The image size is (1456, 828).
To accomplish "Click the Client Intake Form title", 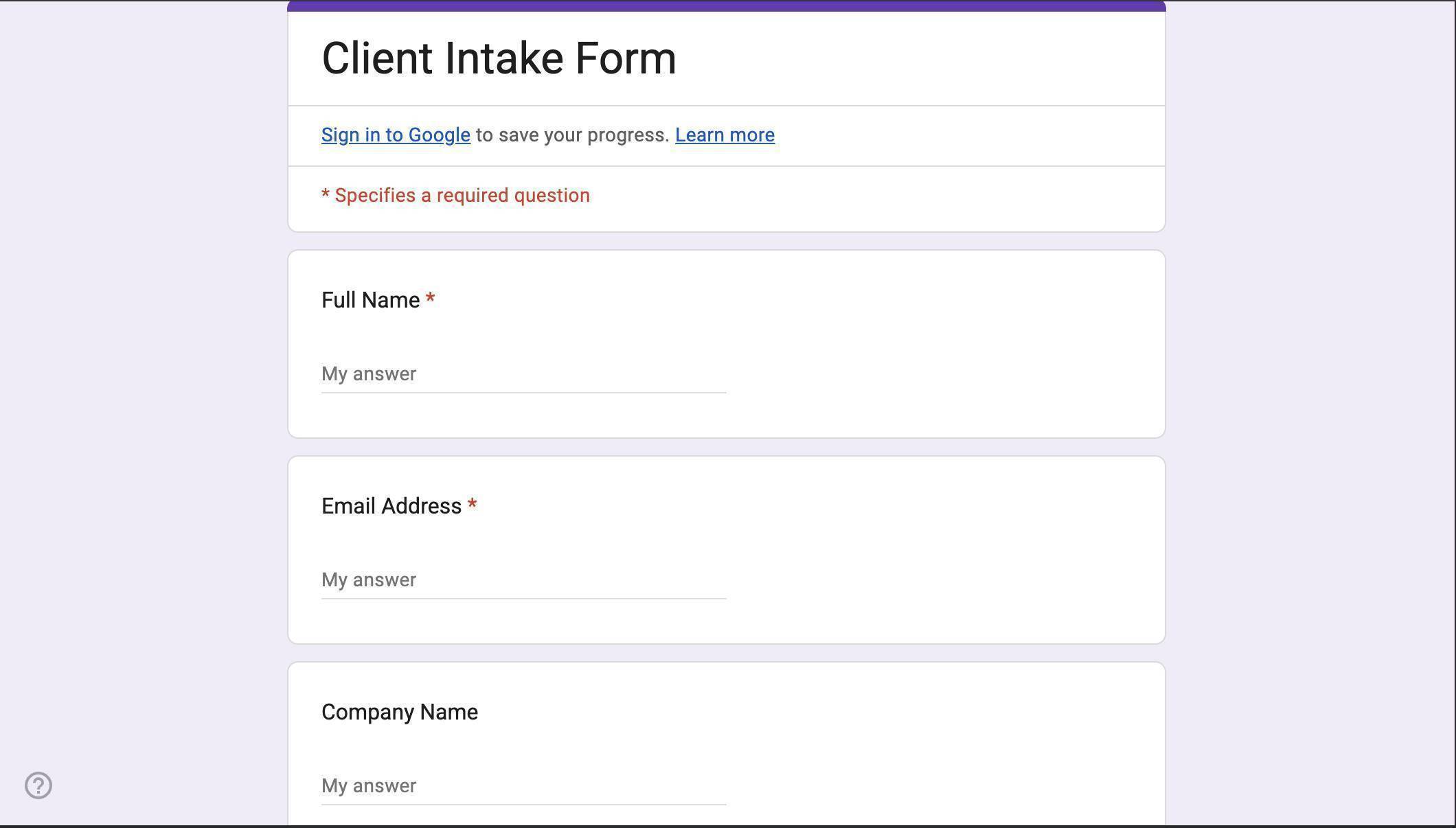I will tap(498, 57).
